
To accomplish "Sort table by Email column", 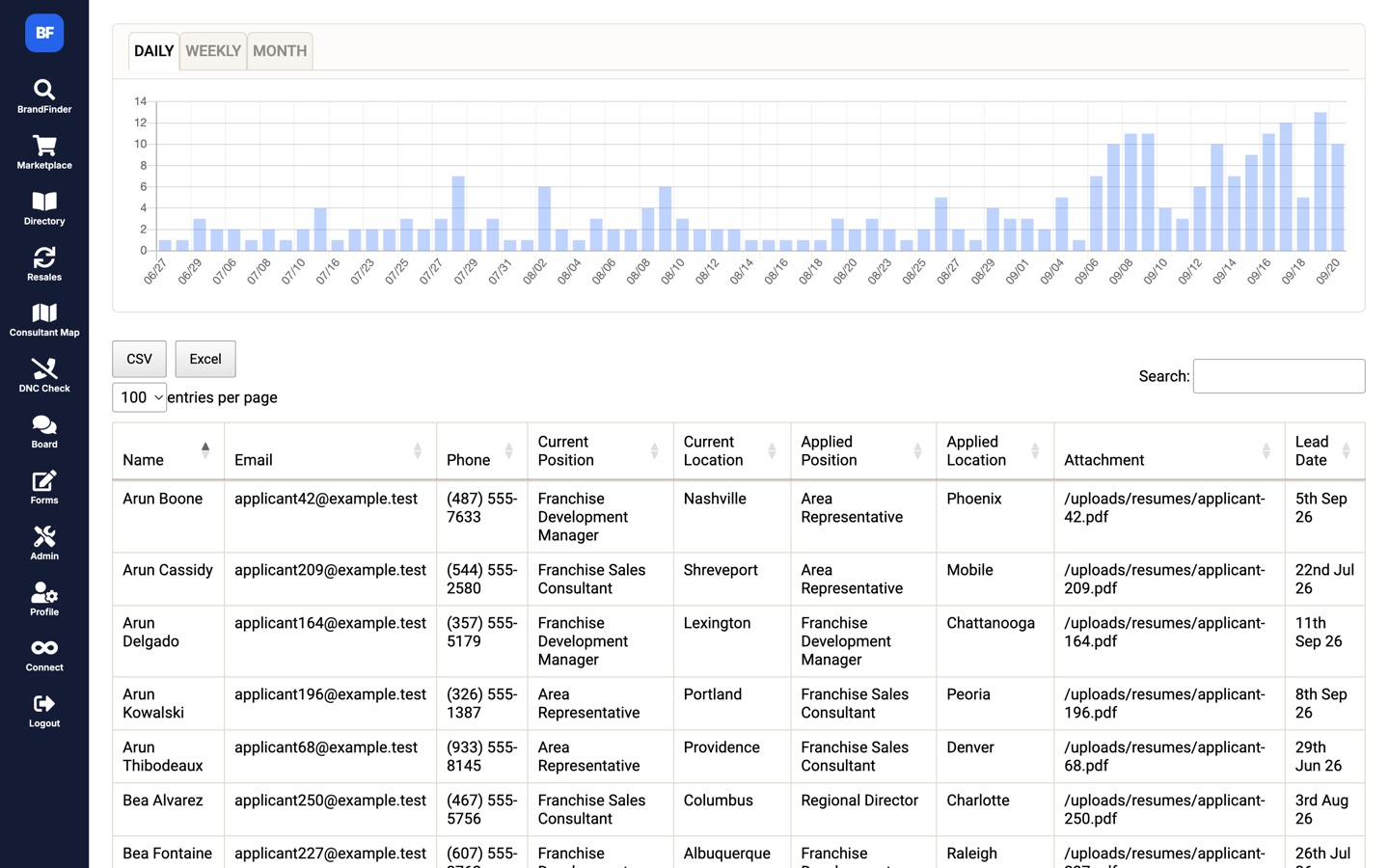I will click(330, 451).
